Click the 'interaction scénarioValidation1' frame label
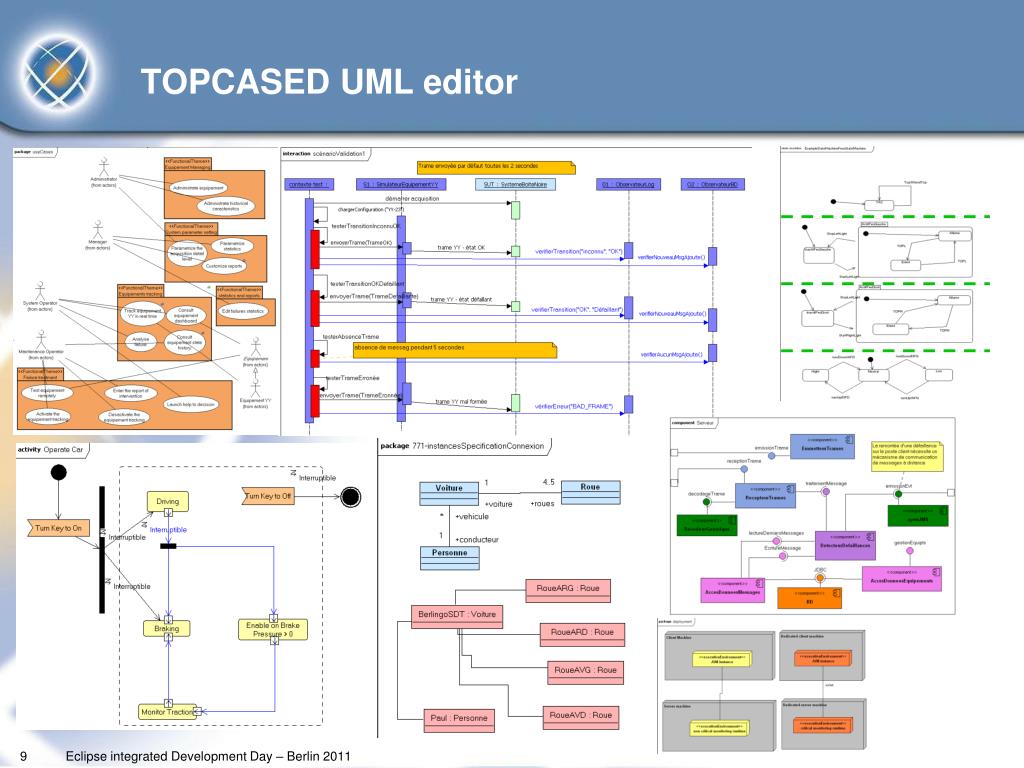Viewport: 1024px width, 768px height. (x=324, y=154)
